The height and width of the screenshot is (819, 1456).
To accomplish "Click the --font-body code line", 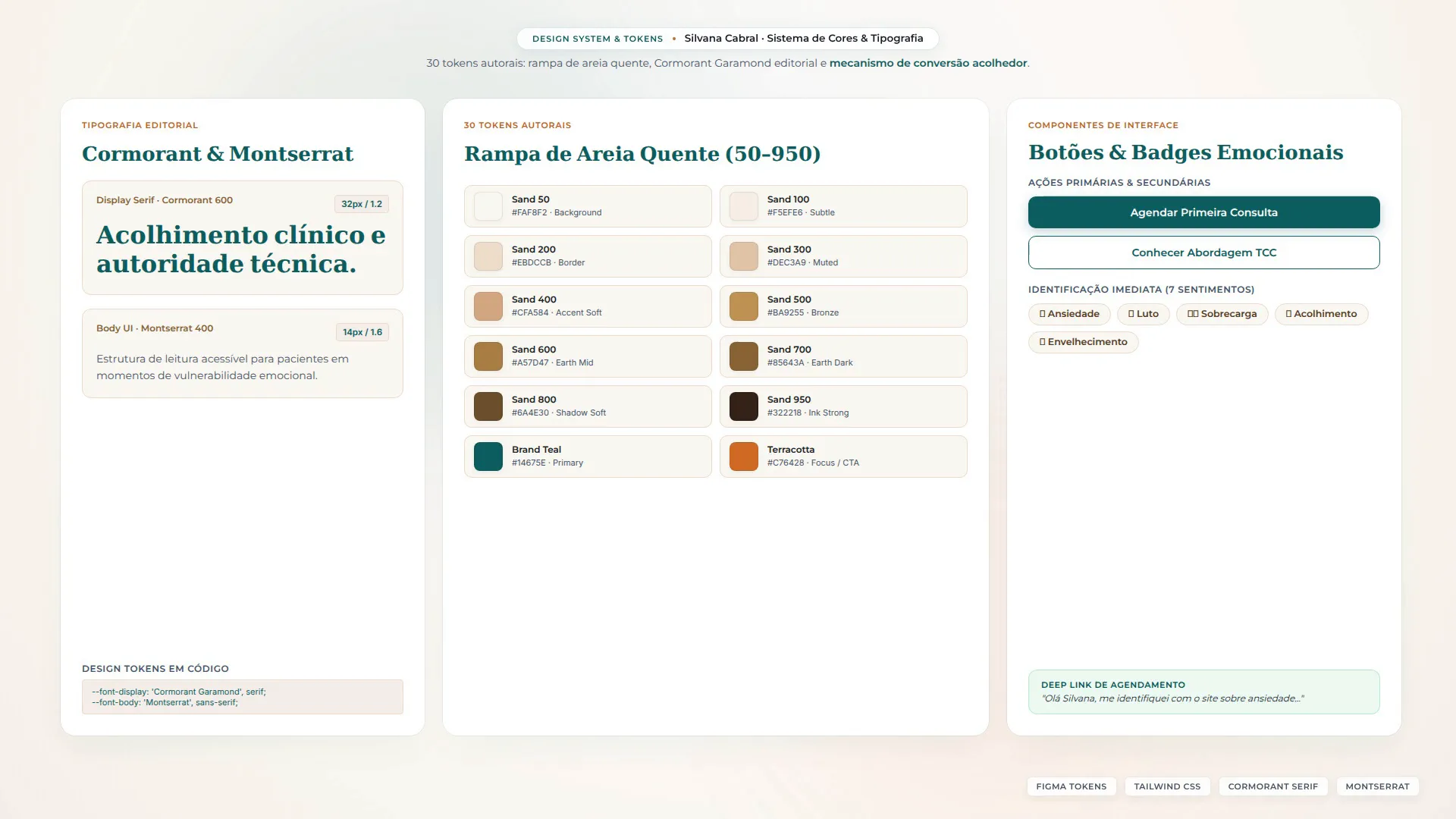I will pos(165,703).
